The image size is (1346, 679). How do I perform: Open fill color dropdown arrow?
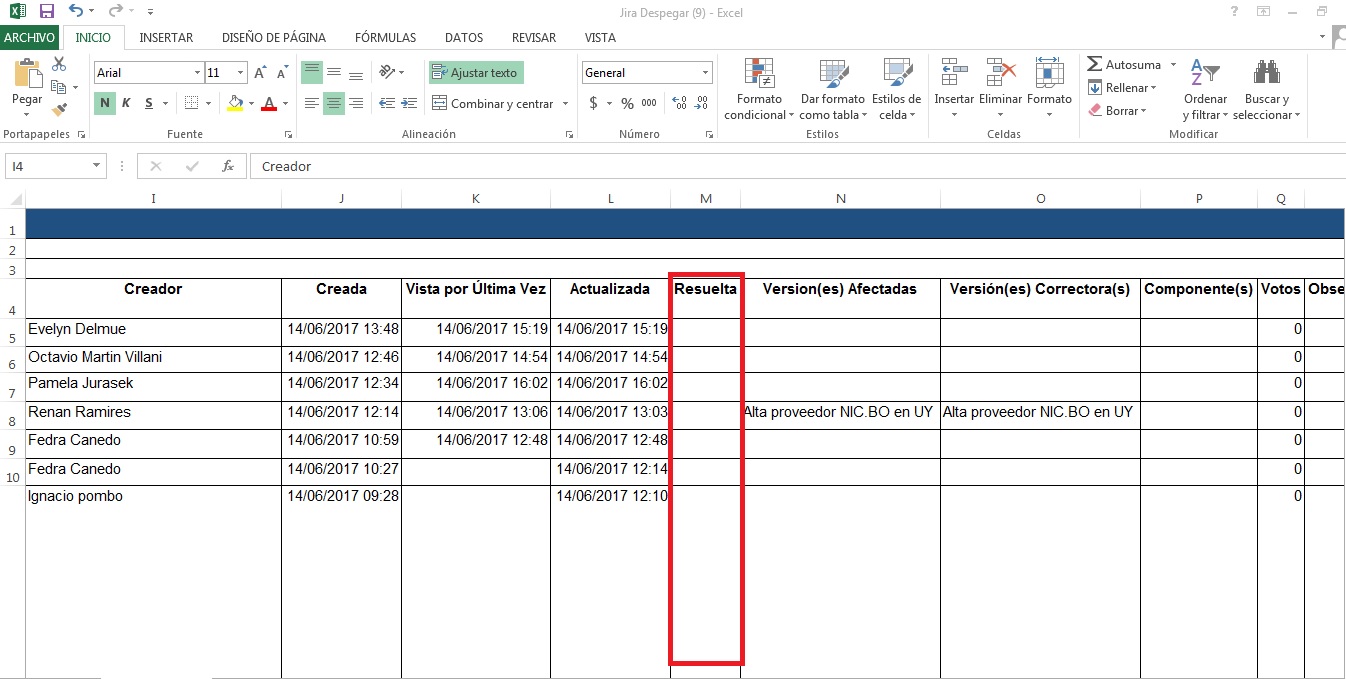click(251, 104)
